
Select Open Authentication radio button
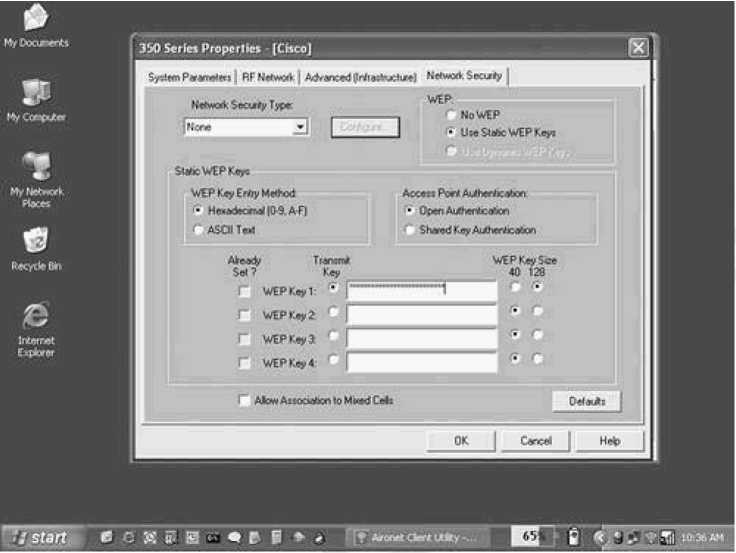pyautogui.click(x=409, y=211)
